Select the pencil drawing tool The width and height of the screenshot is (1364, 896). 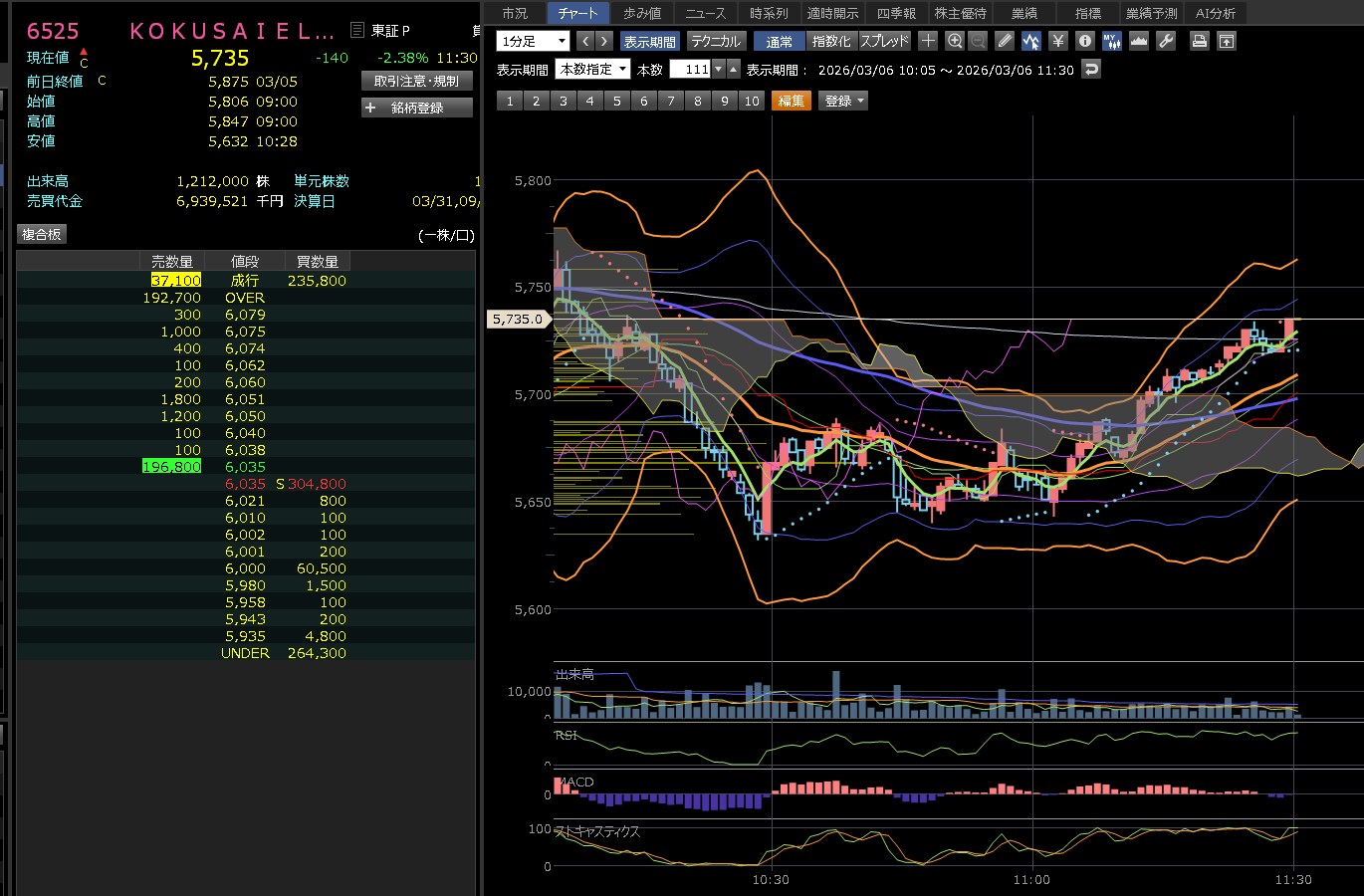(1005, 41)
